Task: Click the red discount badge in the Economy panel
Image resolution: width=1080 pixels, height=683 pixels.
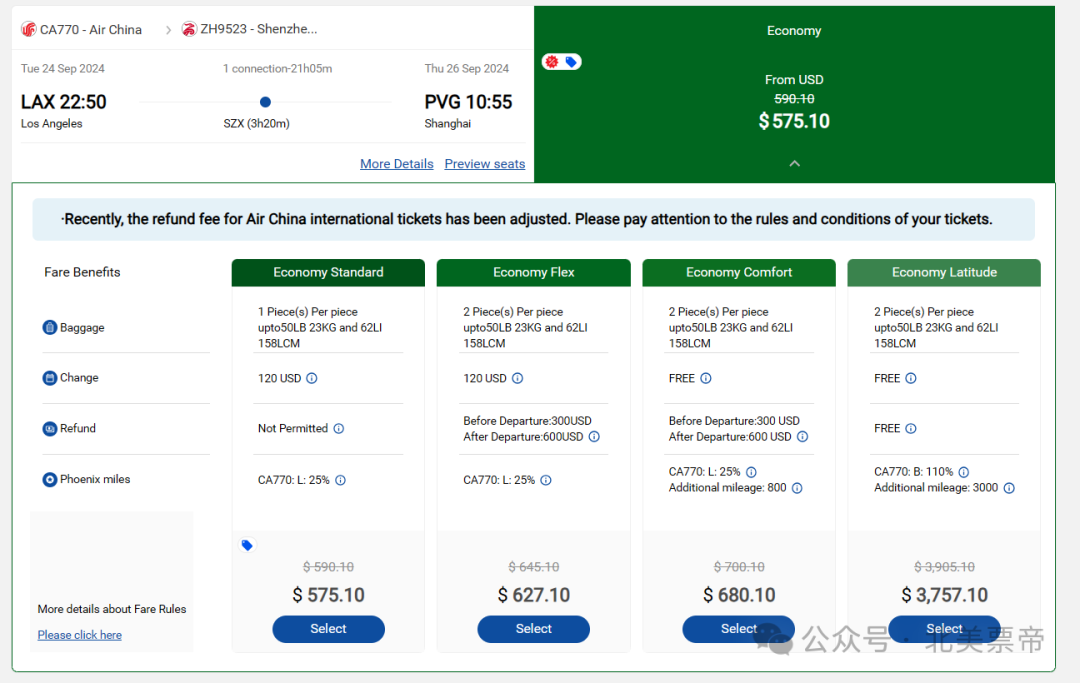Action: (552, 62)
